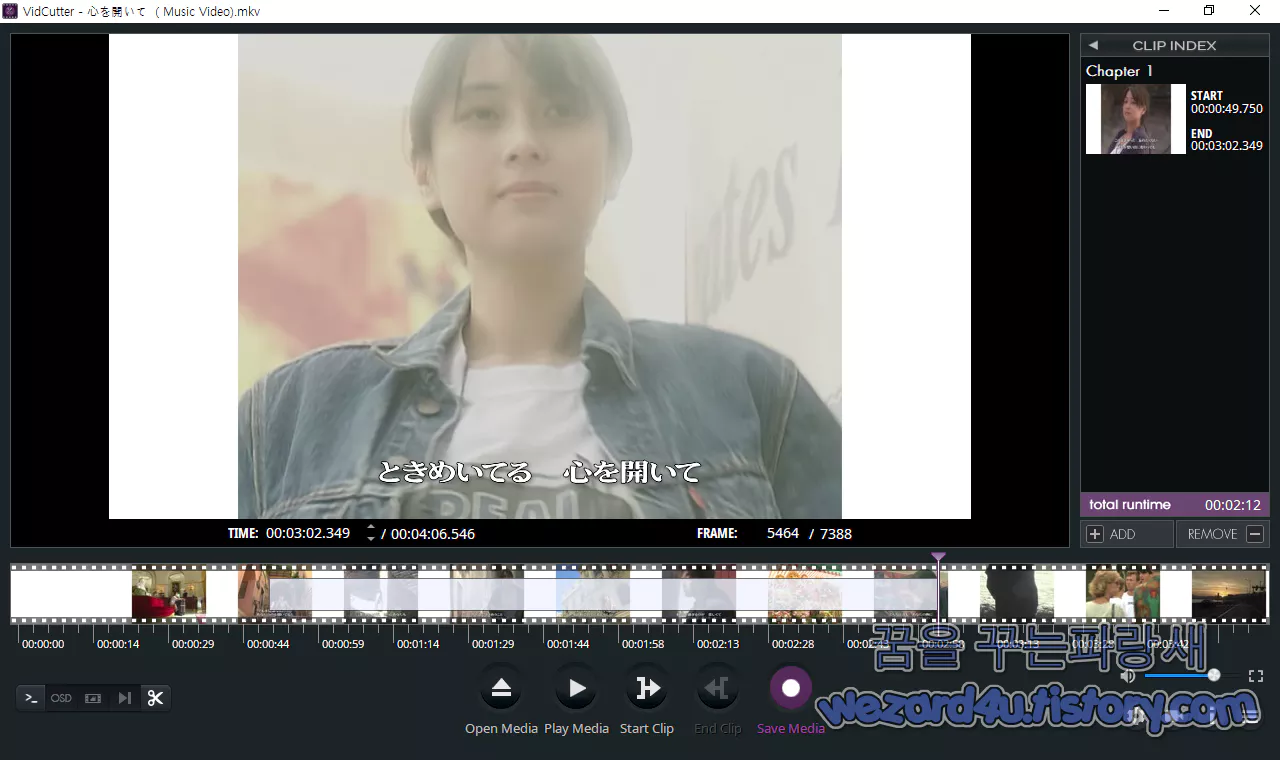Click the purple playhead marker on the timeline

[938, 557]
